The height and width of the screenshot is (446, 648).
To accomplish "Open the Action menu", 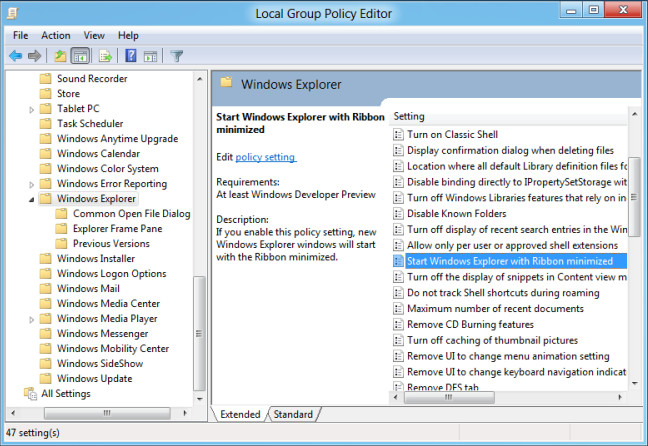I will tap(55, 36).
